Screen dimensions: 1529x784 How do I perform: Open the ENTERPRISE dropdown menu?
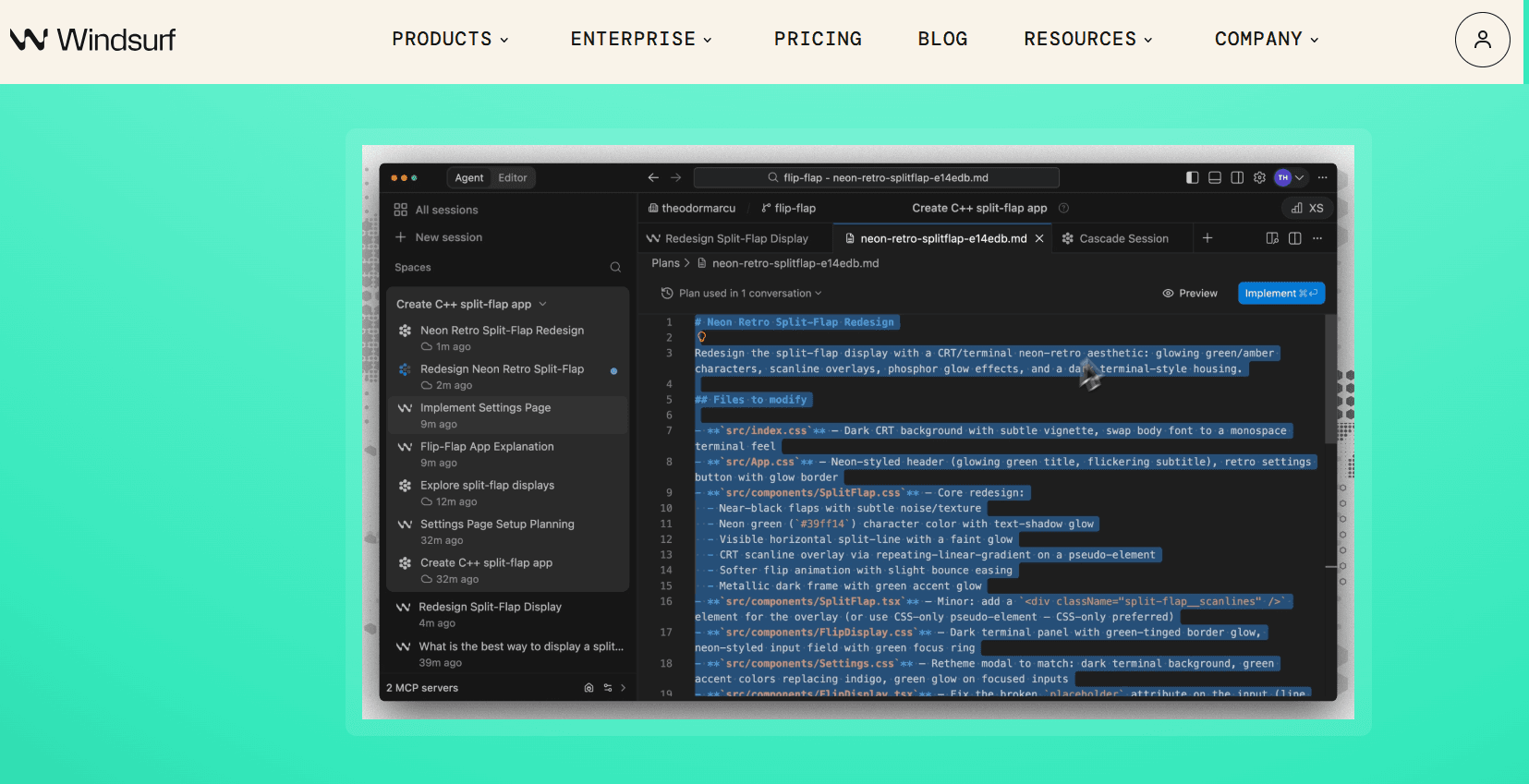point(641,39)
